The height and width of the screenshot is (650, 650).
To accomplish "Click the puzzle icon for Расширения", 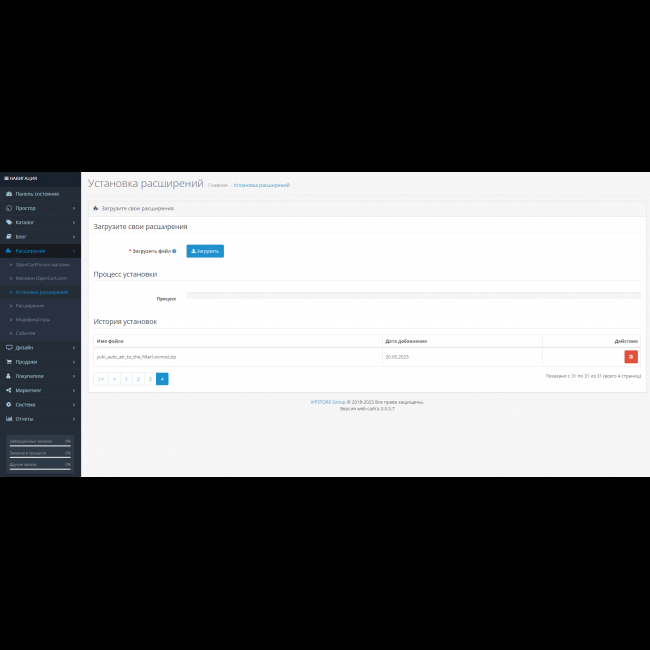I will click(9, 251).
